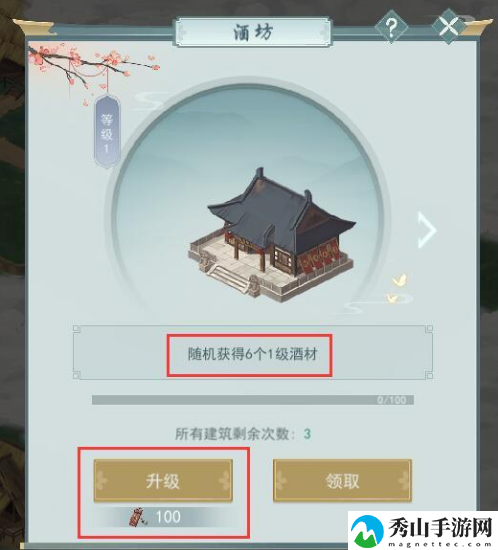Go to next building with right chevron
The width and height of the screenshot is (498, 550).
click(x=427, y=230)
